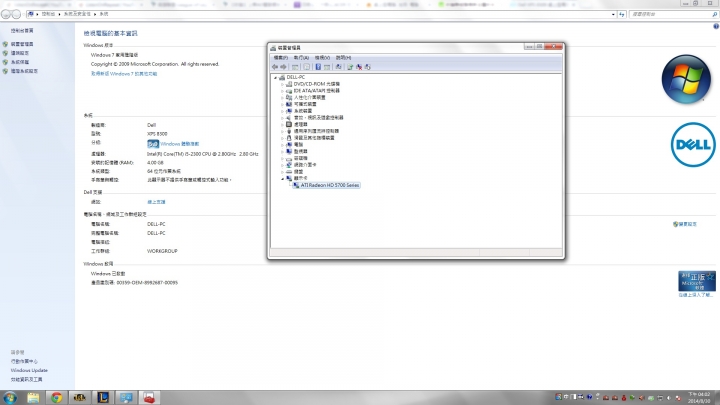Click the 控制台首頁 link in the sidebar
Viewport: 720px width, 405px height.
tap(22, 31)
